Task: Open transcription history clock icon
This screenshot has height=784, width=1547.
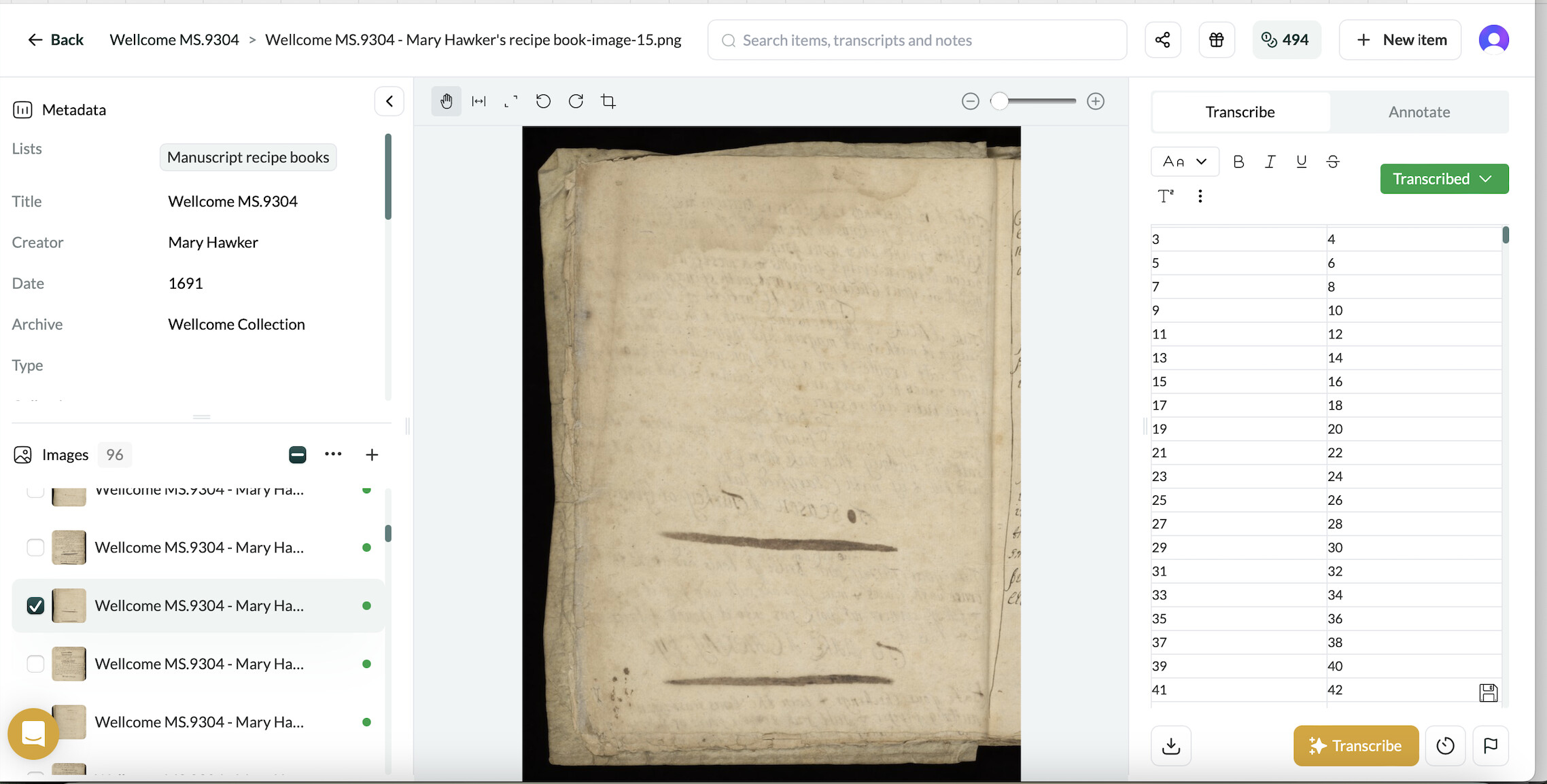Action: [x=1445, y=745]
